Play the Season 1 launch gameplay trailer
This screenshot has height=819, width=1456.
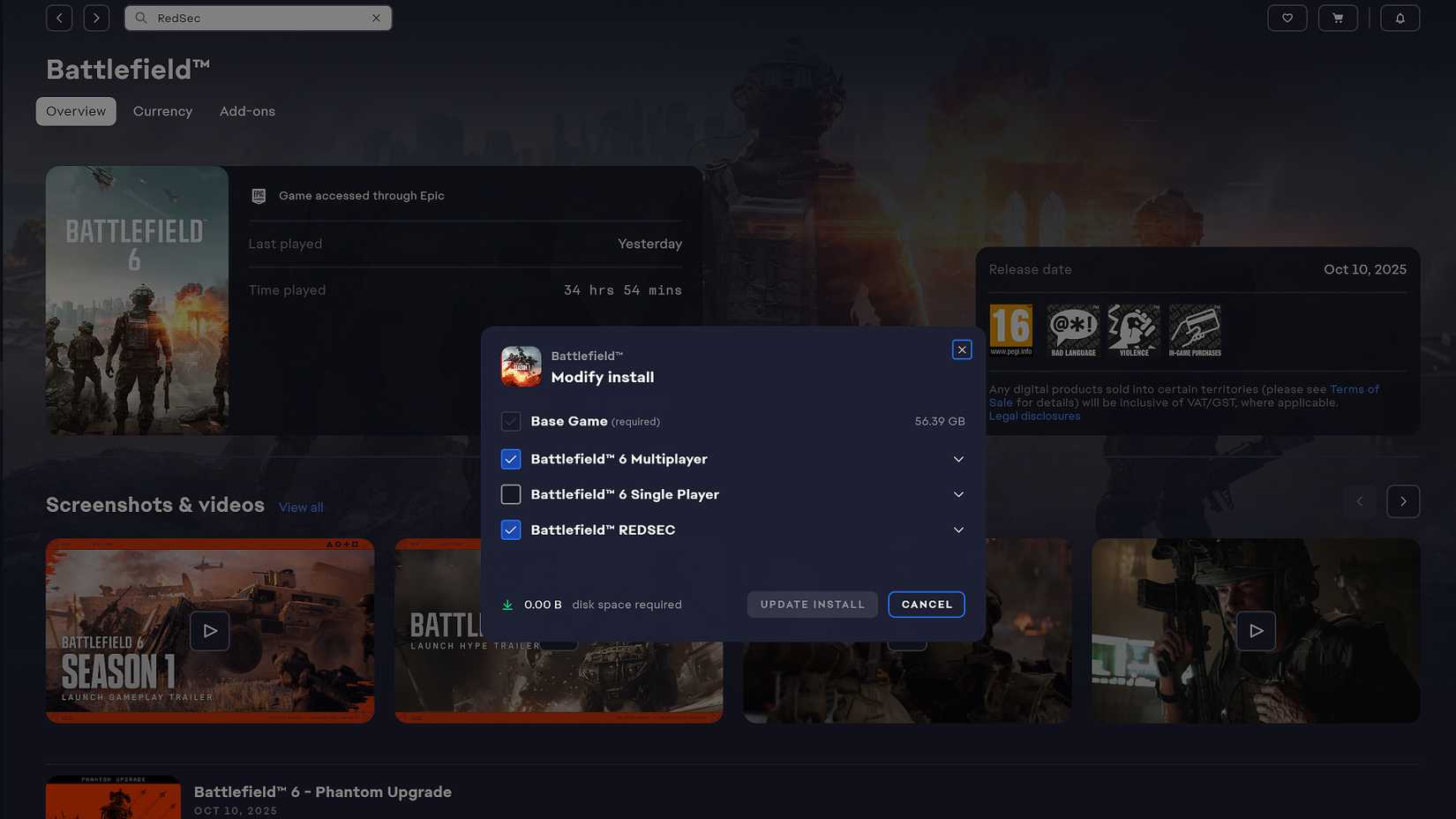click(209, 630)
